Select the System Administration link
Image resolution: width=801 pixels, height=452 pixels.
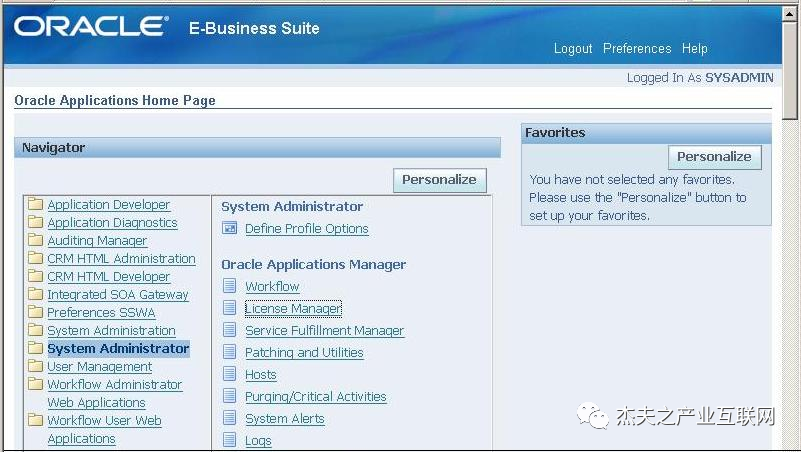(x=111, y=330)
